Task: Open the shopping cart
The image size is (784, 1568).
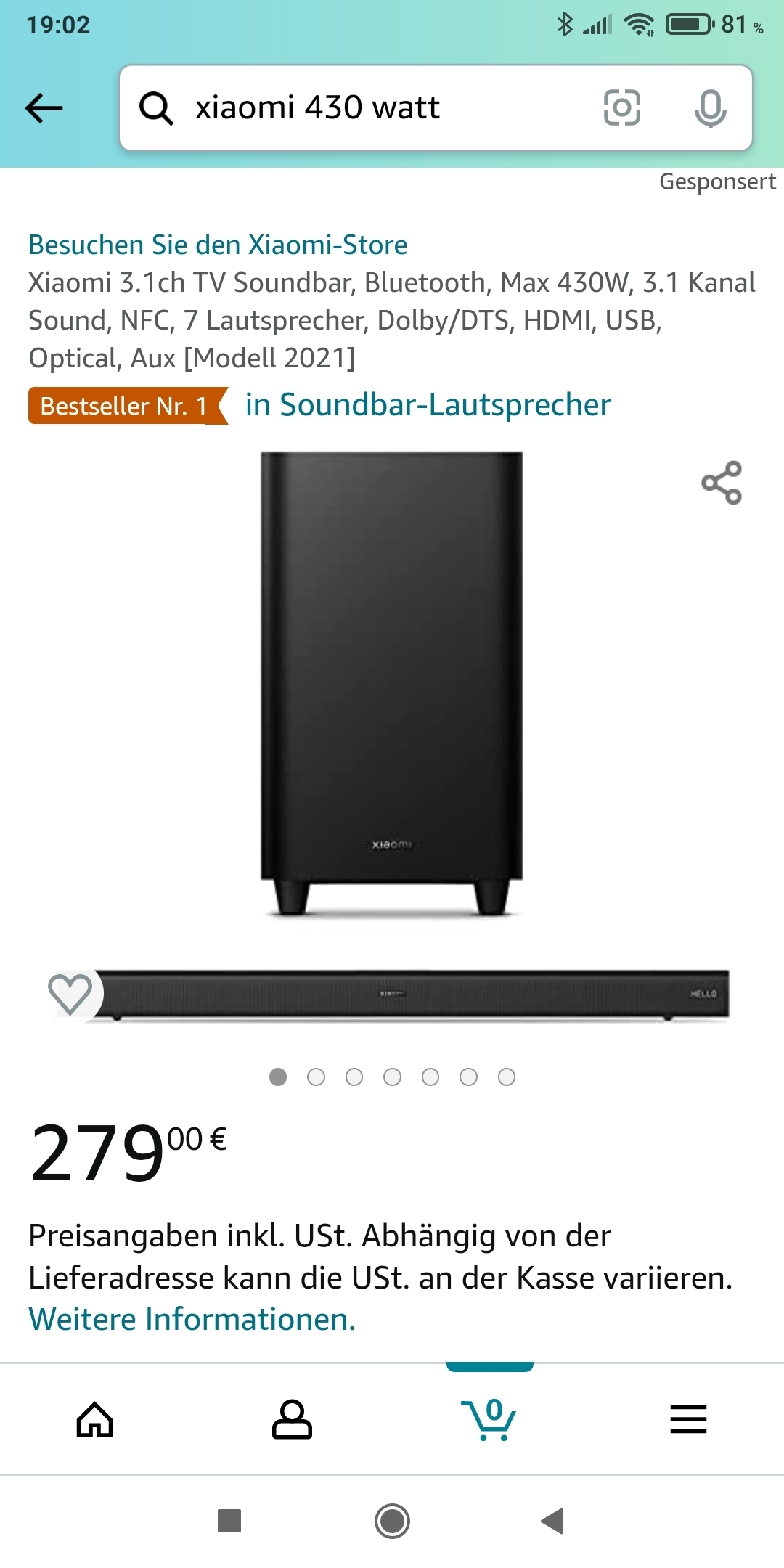Action: tap(489, 1419)
